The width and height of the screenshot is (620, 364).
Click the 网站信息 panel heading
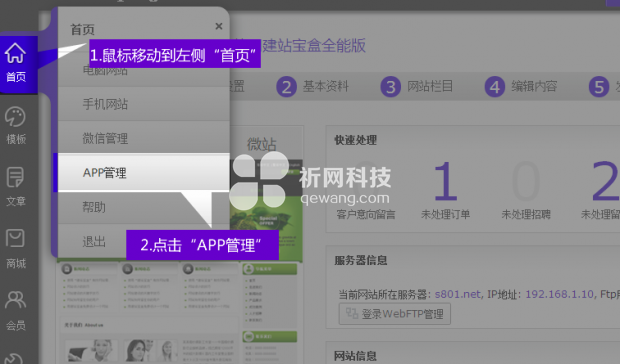[355, 356]
